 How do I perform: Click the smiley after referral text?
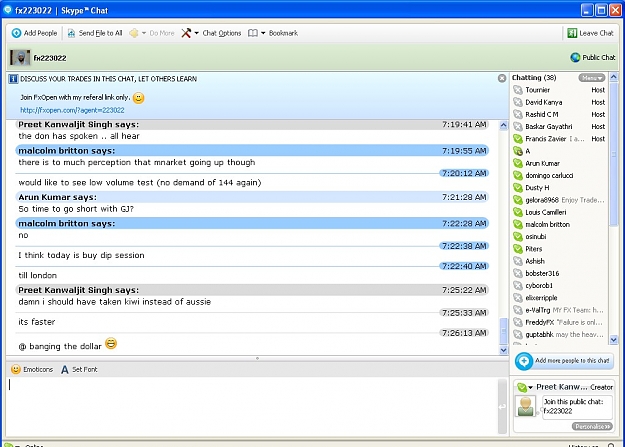(138, 97)
